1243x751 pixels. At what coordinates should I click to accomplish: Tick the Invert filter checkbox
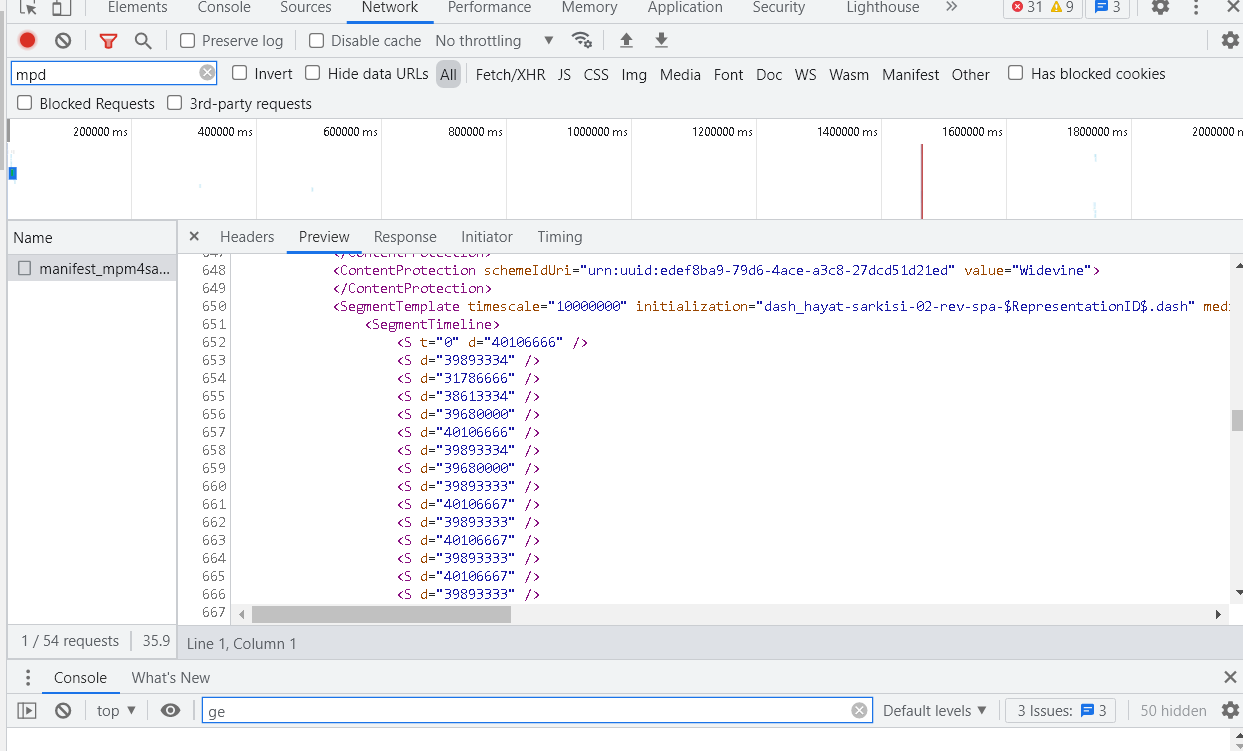[240, 73]
